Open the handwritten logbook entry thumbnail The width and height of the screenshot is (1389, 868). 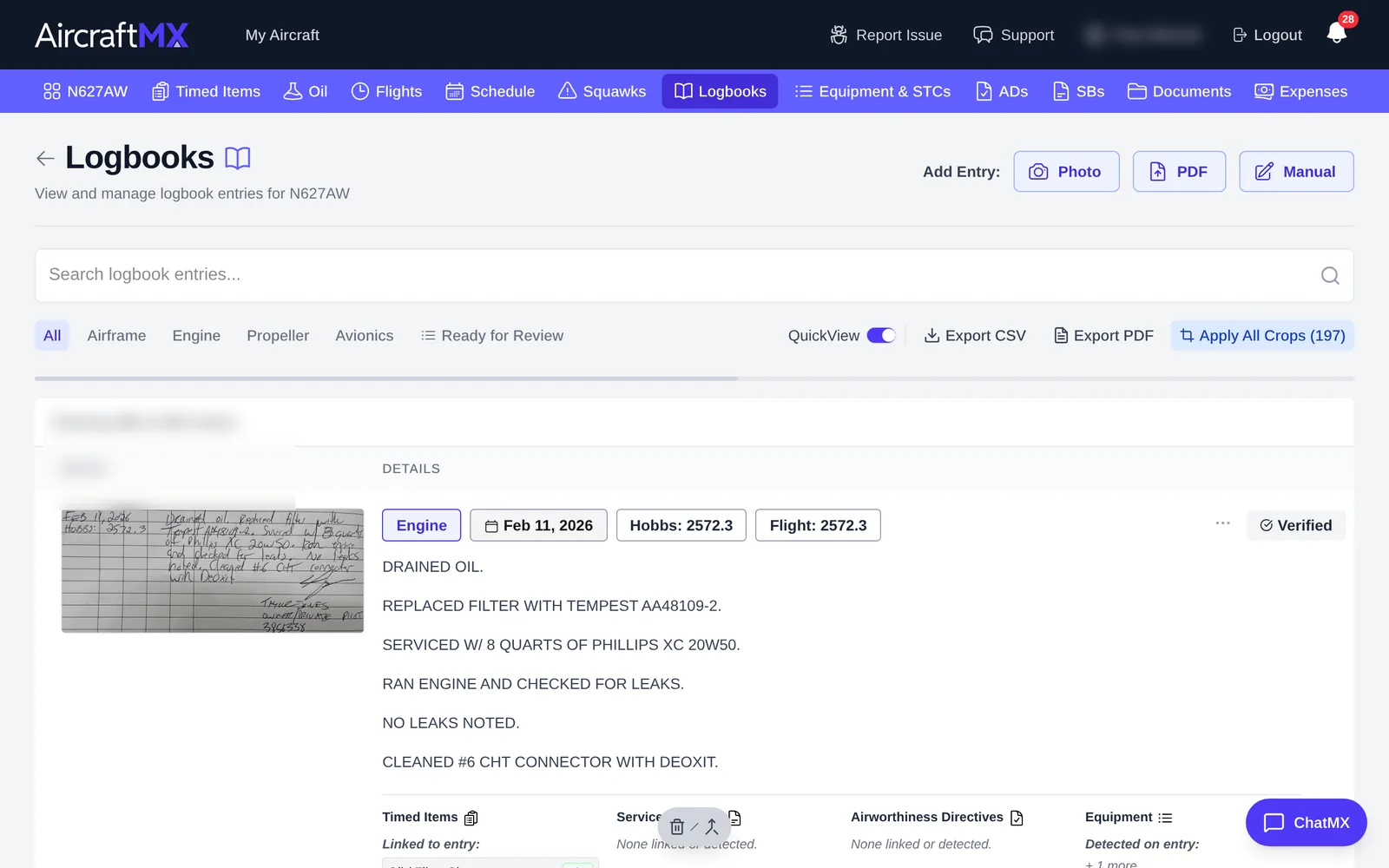[213, 570]
